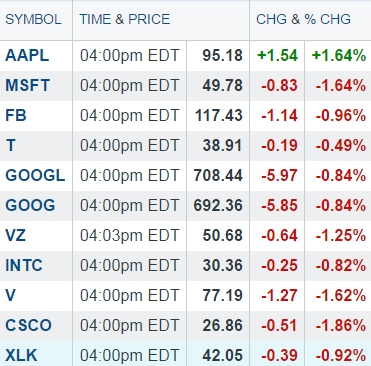
Task: Click VZ 04:03pm EDT time cell
Action: 130,235
